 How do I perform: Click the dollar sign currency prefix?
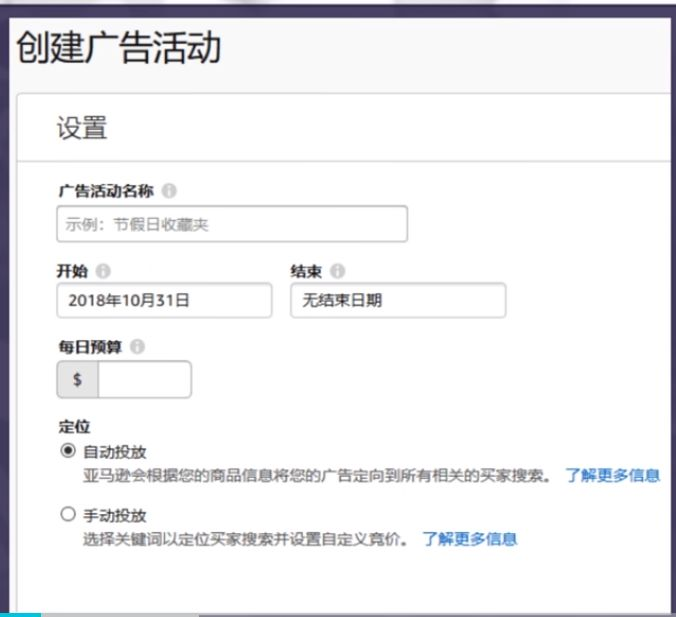coord(78,379)
